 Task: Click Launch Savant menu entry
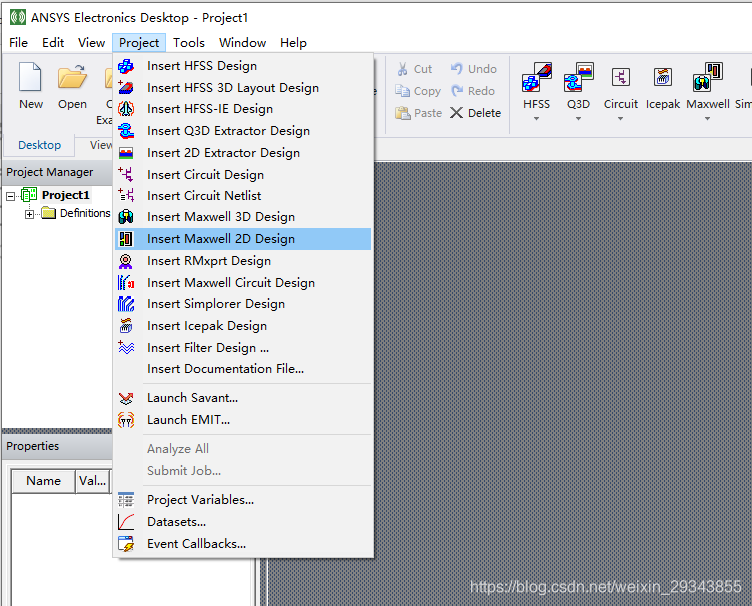pyautogui.click(x=192, y=398)
